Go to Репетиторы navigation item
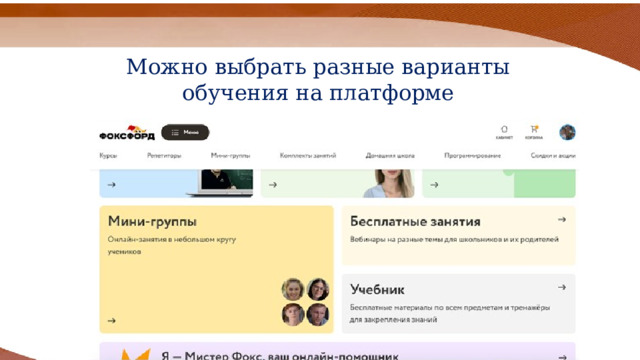This screenshot has width=640, height=360. (x=164, y=156)
